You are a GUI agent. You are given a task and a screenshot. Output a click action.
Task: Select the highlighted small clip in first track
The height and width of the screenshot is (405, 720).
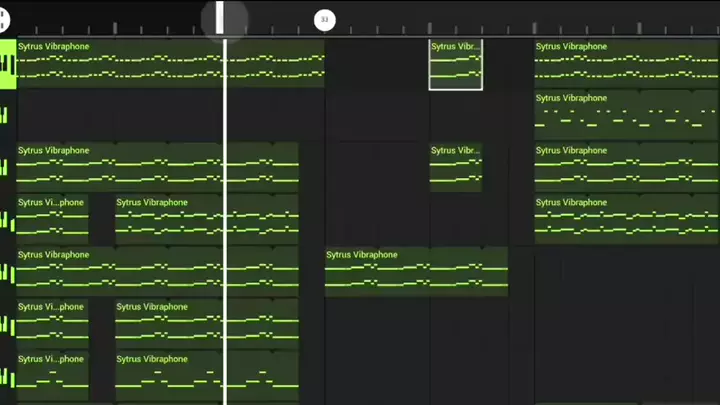456,65
